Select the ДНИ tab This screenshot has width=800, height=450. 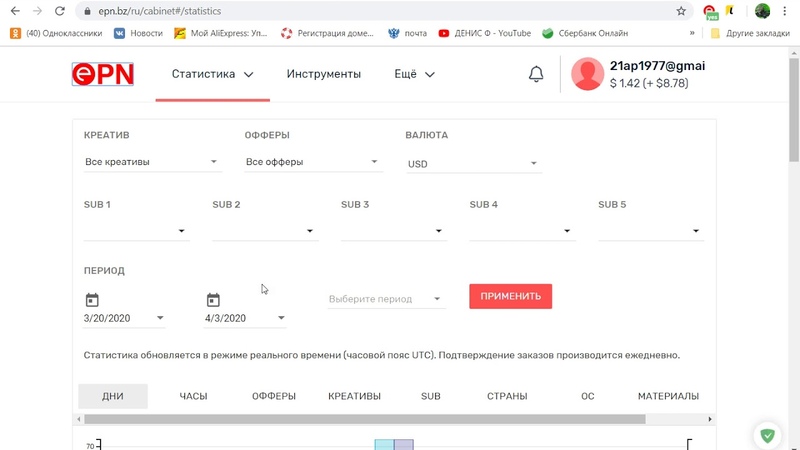113,396
